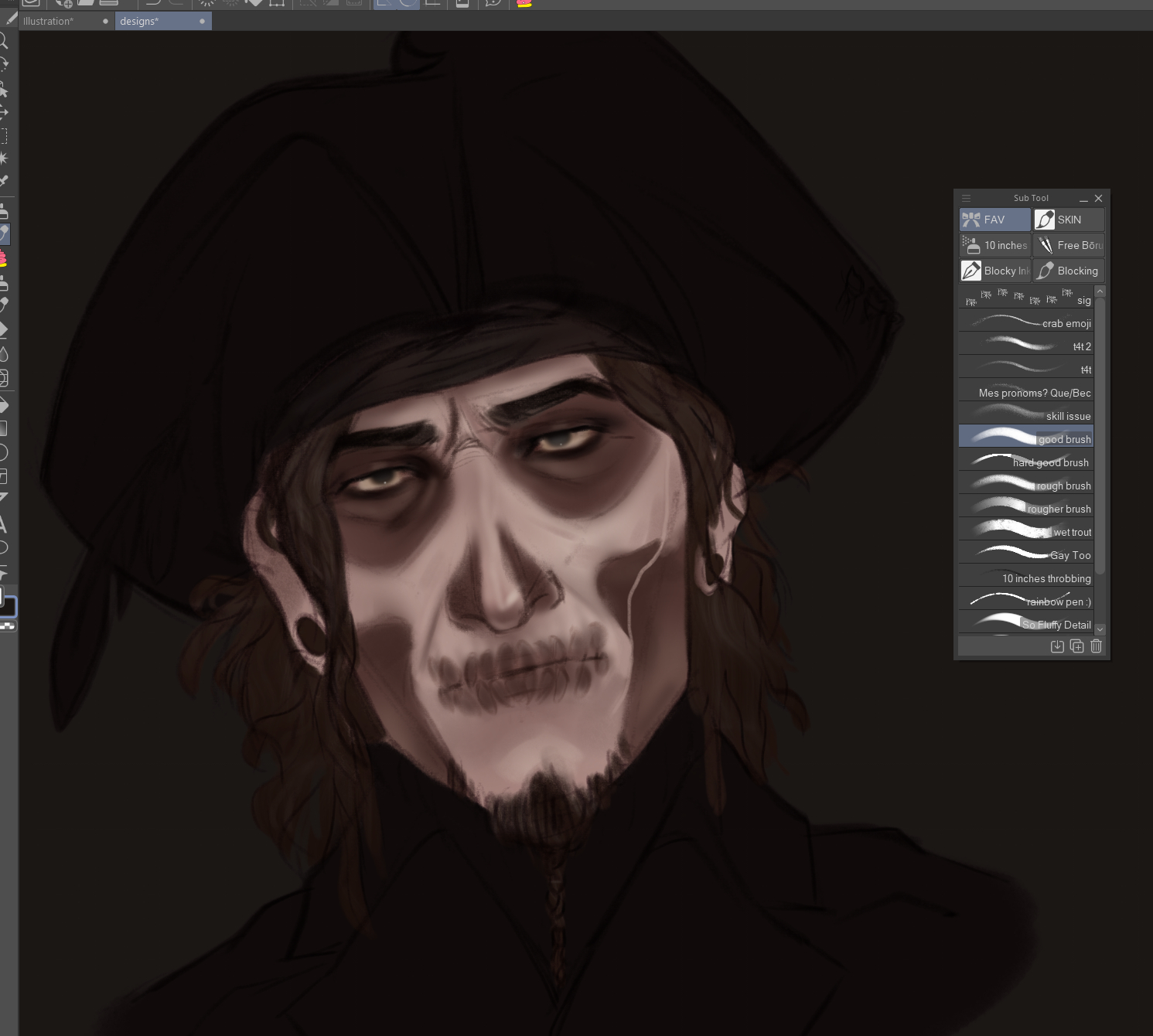1153x1036 pixels.
Task: Select the Eraser tool
Action: click(x=4, y=329)
